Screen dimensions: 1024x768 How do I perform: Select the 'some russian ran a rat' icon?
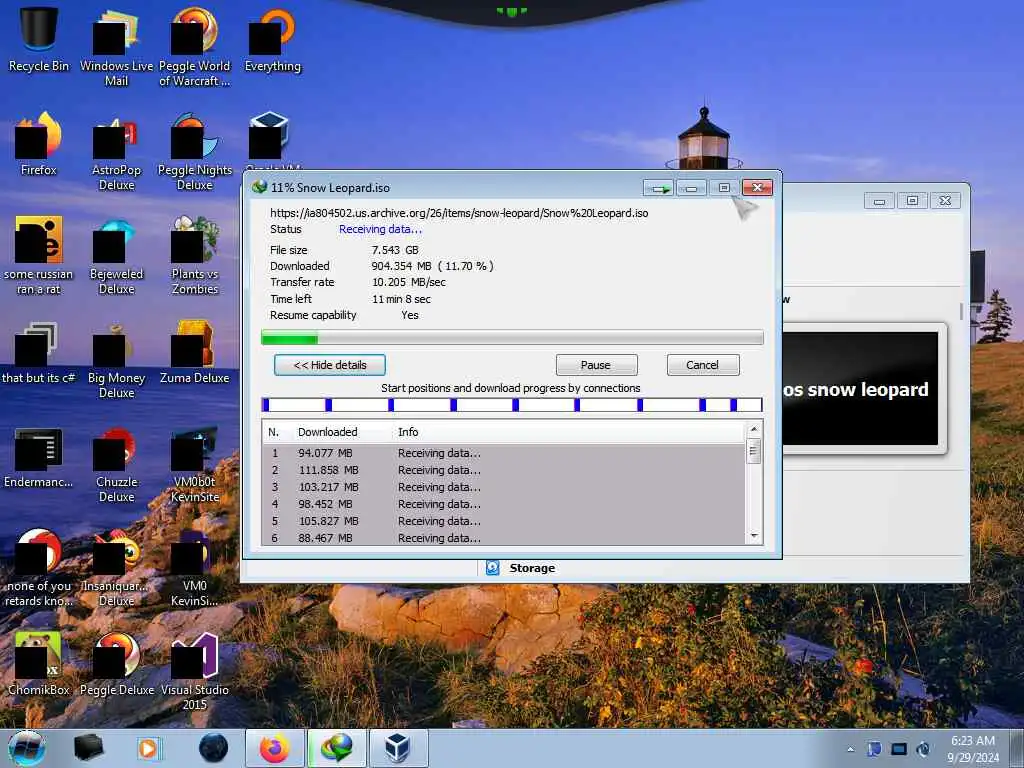tap(39, 256)
